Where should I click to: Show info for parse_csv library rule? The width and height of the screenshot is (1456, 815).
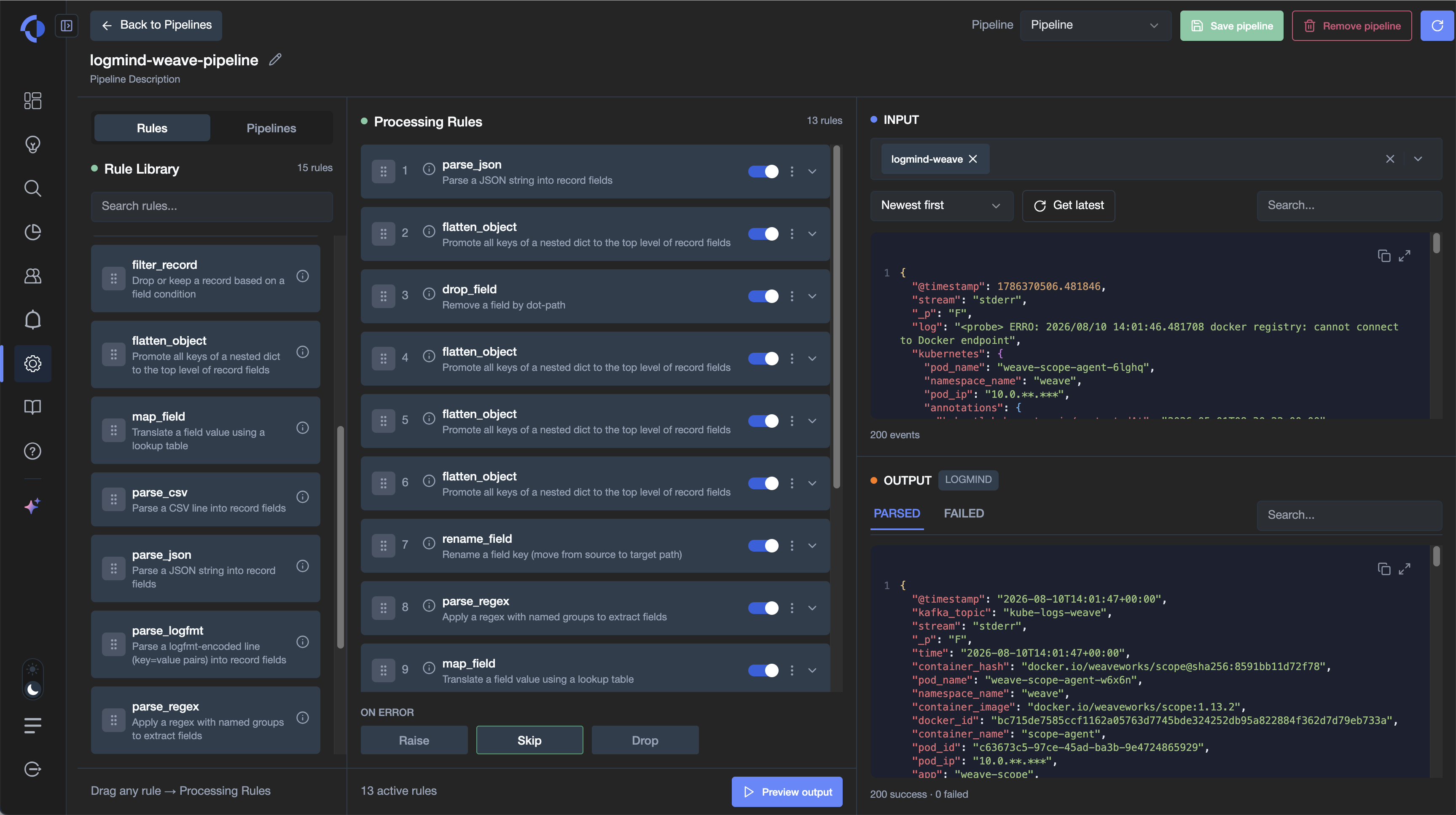[303, 497]
